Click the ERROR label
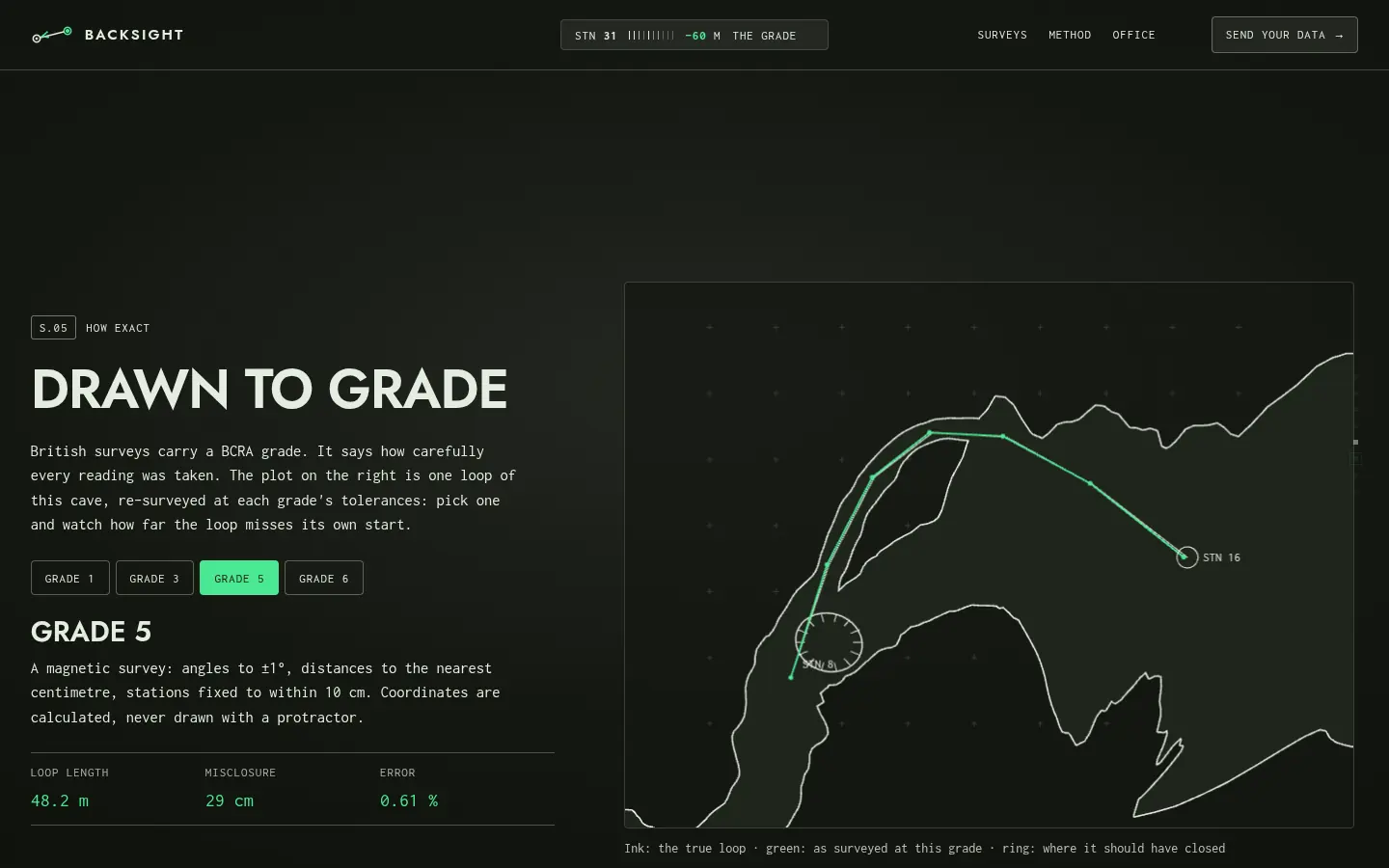Image resolution: width=1389 pixels, height=868 pixels. pos(397,773)
